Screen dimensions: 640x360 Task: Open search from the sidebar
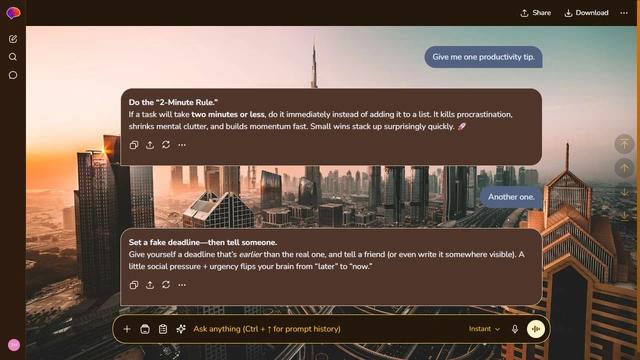click(13, 57)
